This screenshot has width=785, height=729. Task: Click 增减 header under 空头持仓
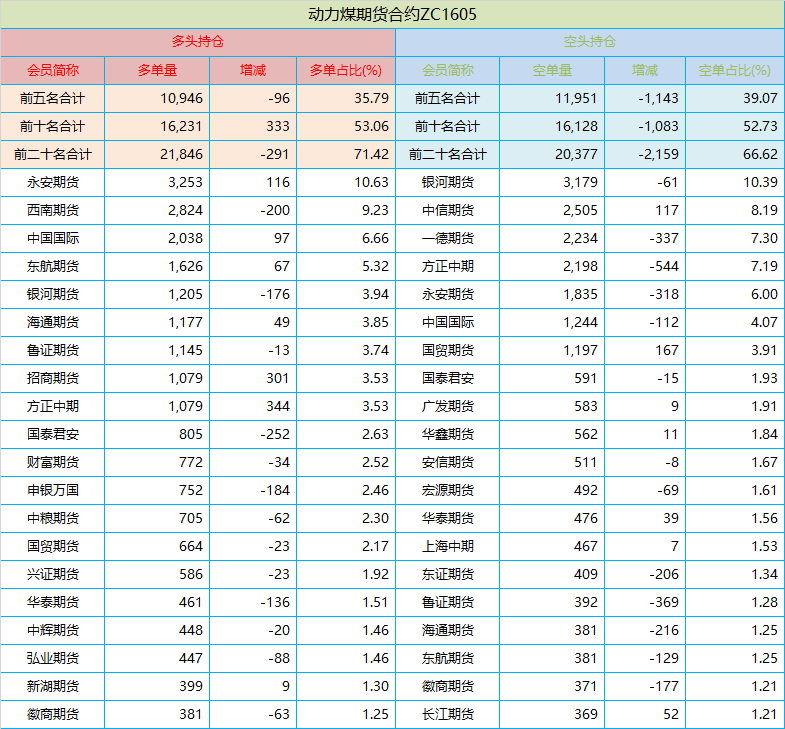(x=645, y=70)
